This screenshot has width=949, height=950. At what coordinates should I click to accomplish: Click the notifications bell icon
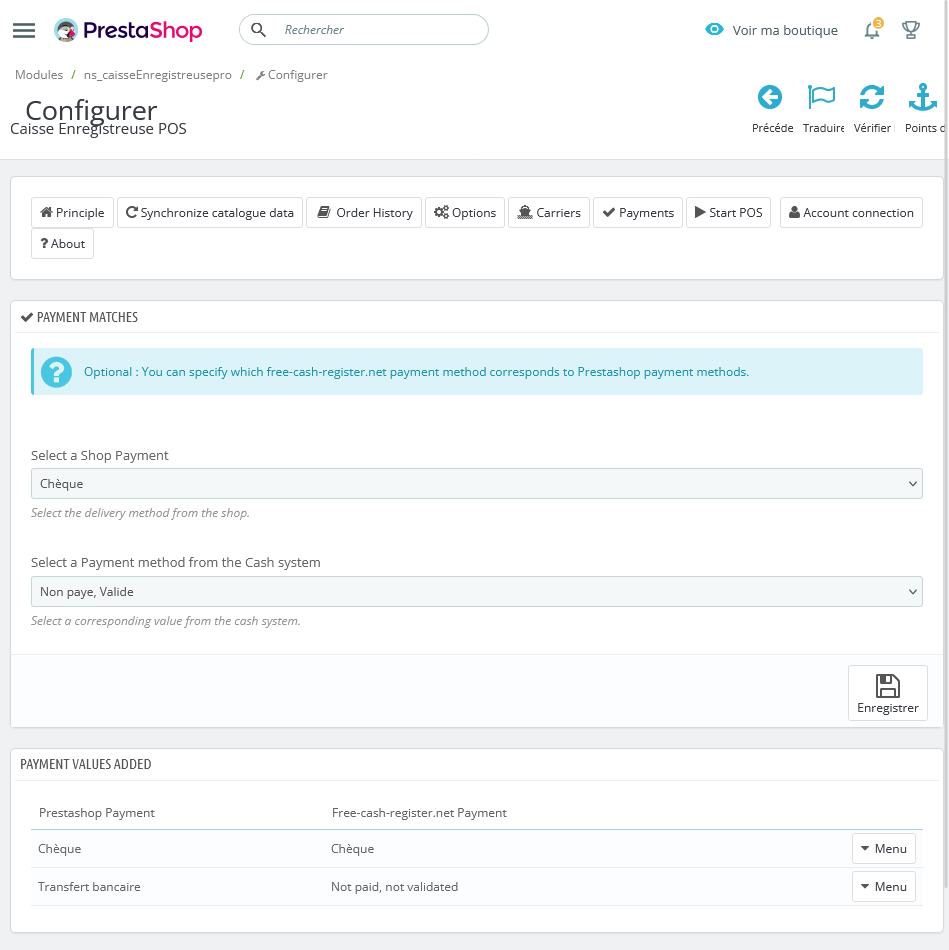pos(872,30)
